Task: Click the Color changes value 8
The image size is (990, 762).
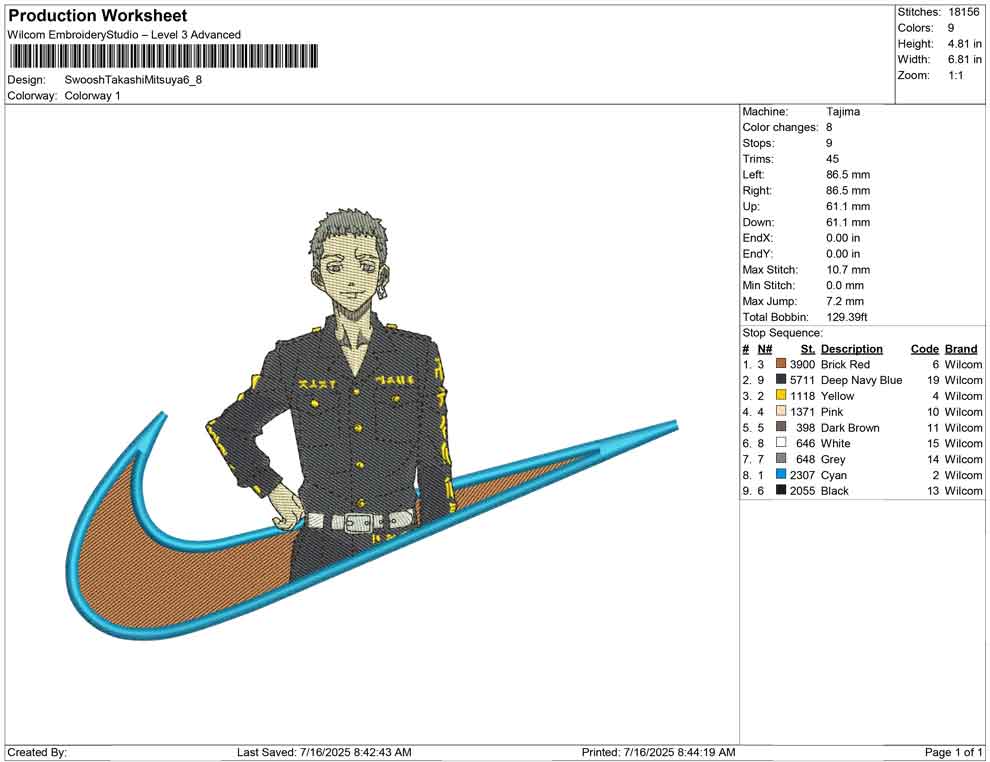Action: click(x=829, y=127)
